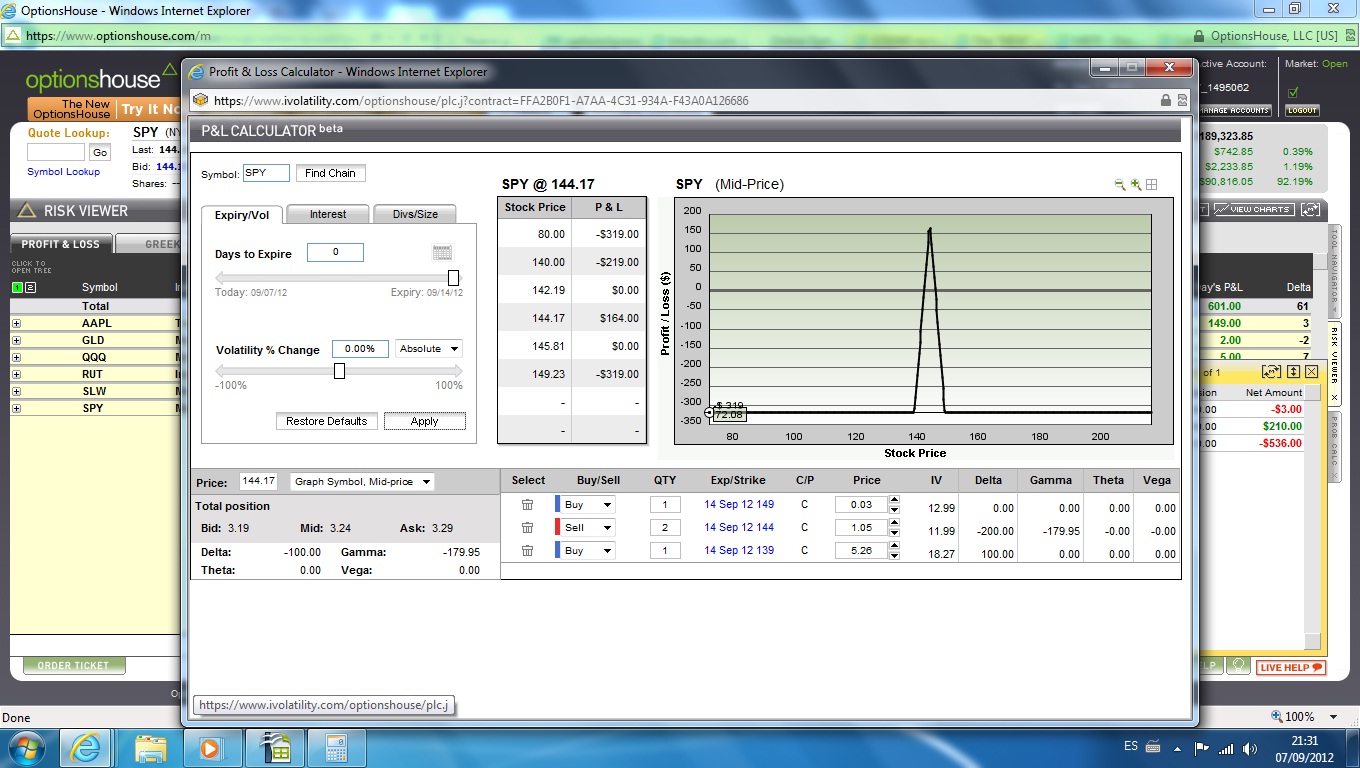
Task: Switch to the Interest tab
Action: [327, 214]
